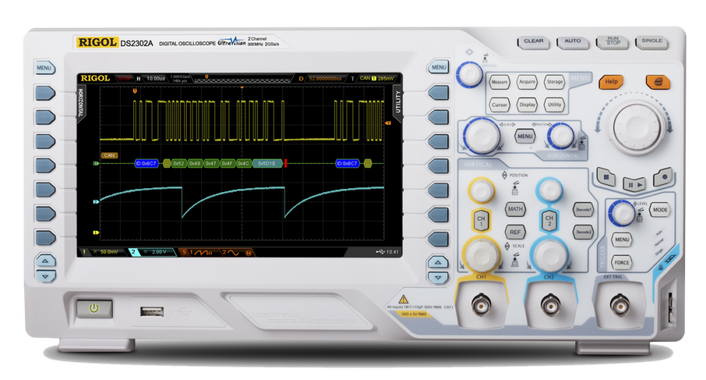Click the warning triangle near input ratings

click(403, 299)
